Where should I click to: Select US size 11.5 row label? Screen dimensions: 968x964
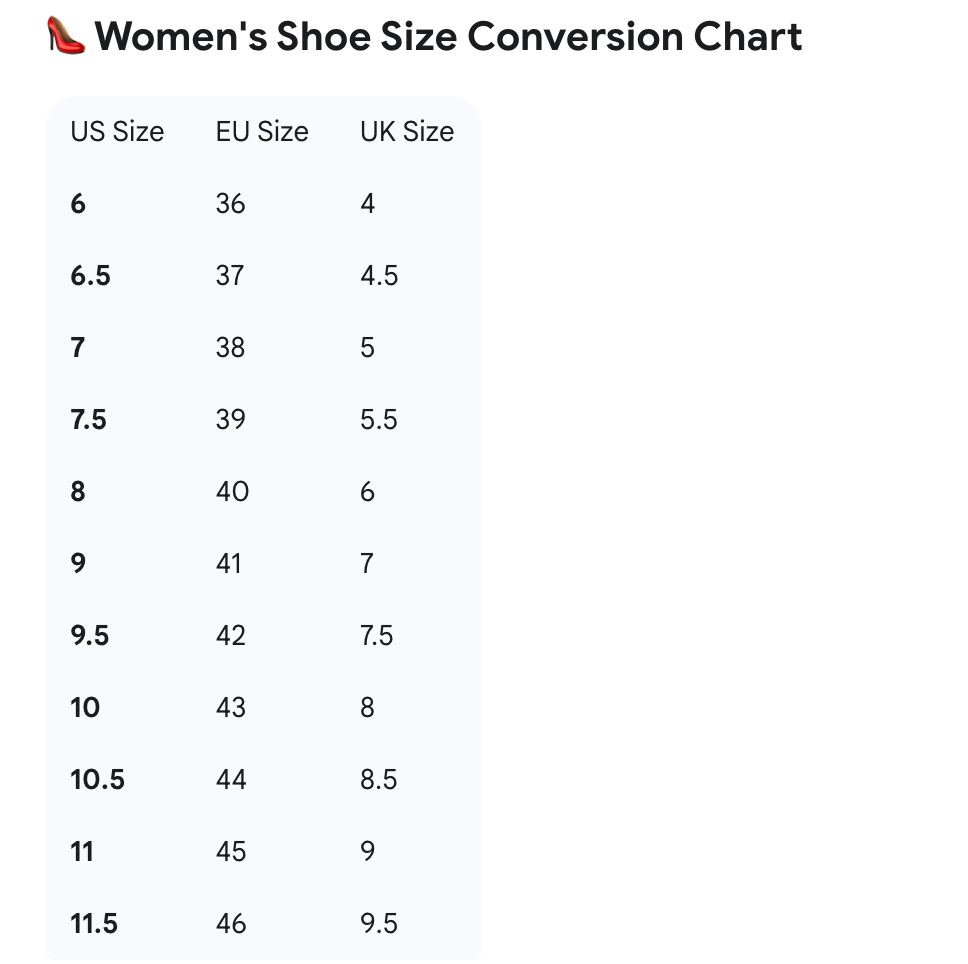[x=94, y=924]
